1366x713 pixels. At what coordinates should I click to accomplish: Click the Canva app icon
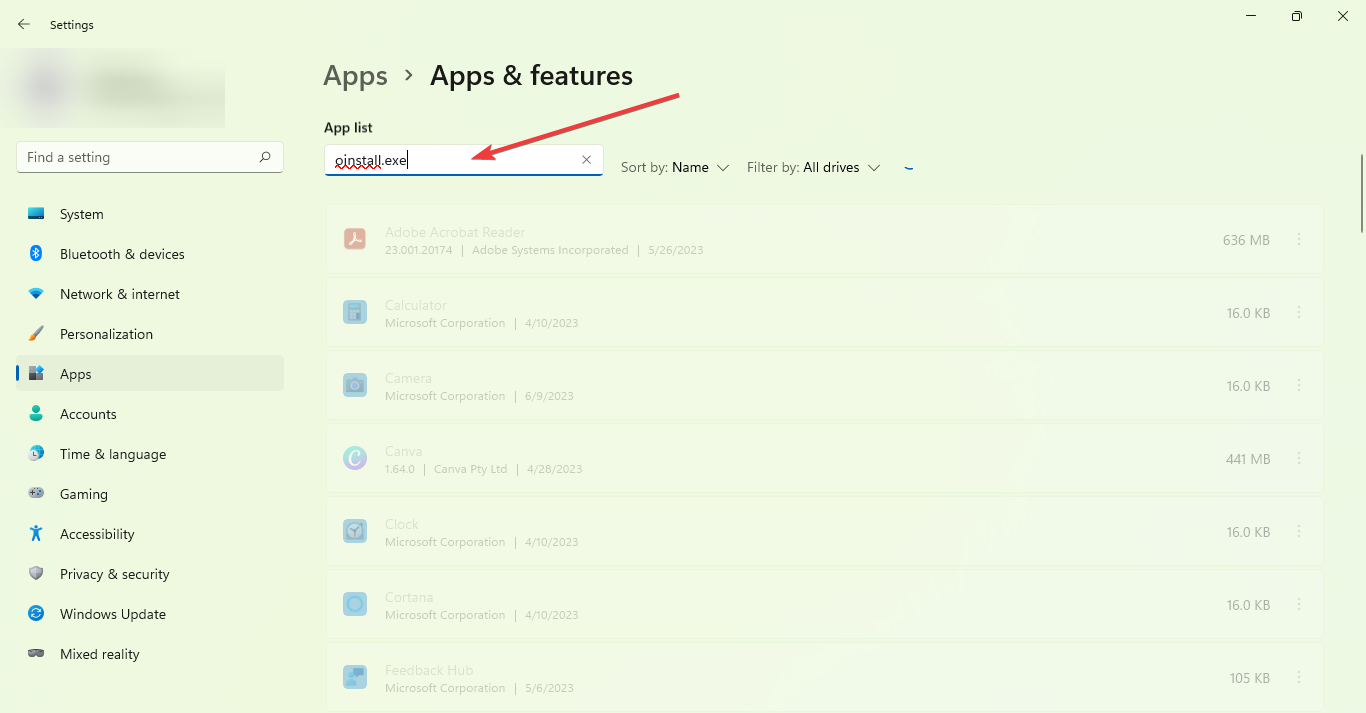pos(355,458)
